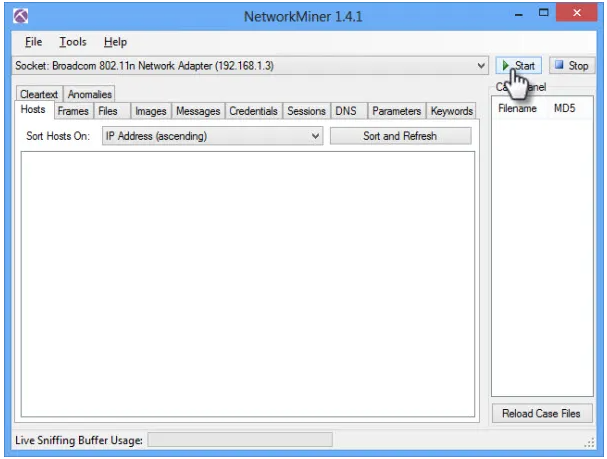The width and height of the screenshot is (607, 459).
Task: Start capturing with the Start button
Action: (518, 66)
